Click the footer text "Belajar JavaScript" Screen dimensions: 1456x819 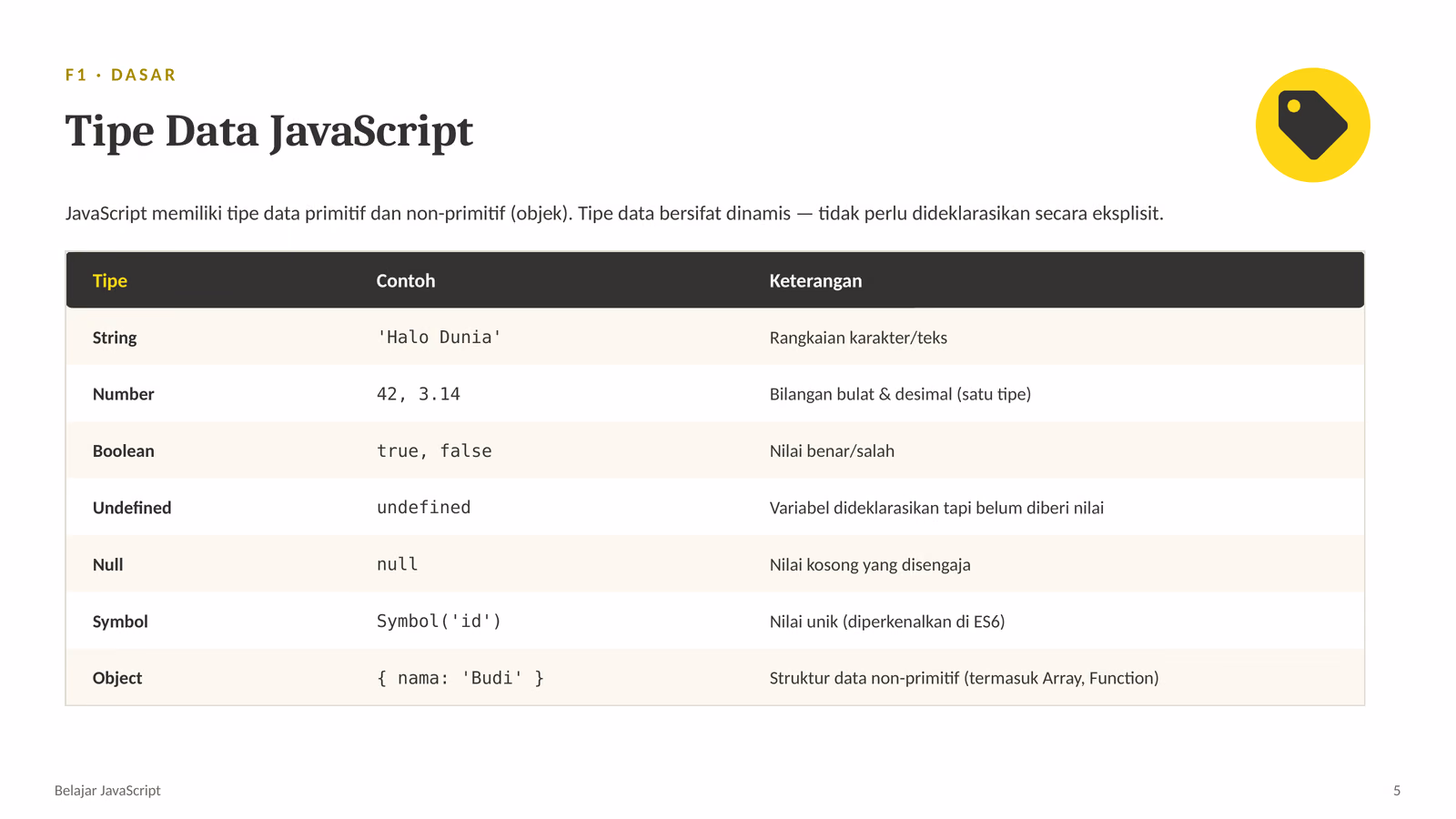click(x=107, y=791)
